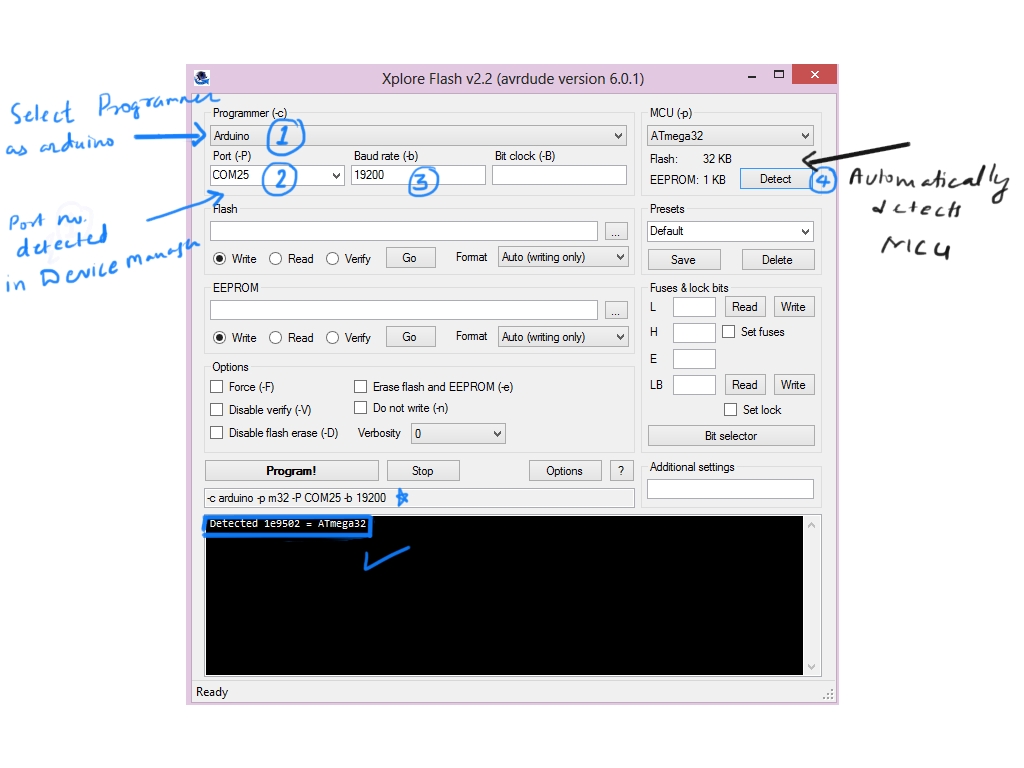Open the Bit selector
The height and width of the screenshot is (768, 1024).
(731, 436)
